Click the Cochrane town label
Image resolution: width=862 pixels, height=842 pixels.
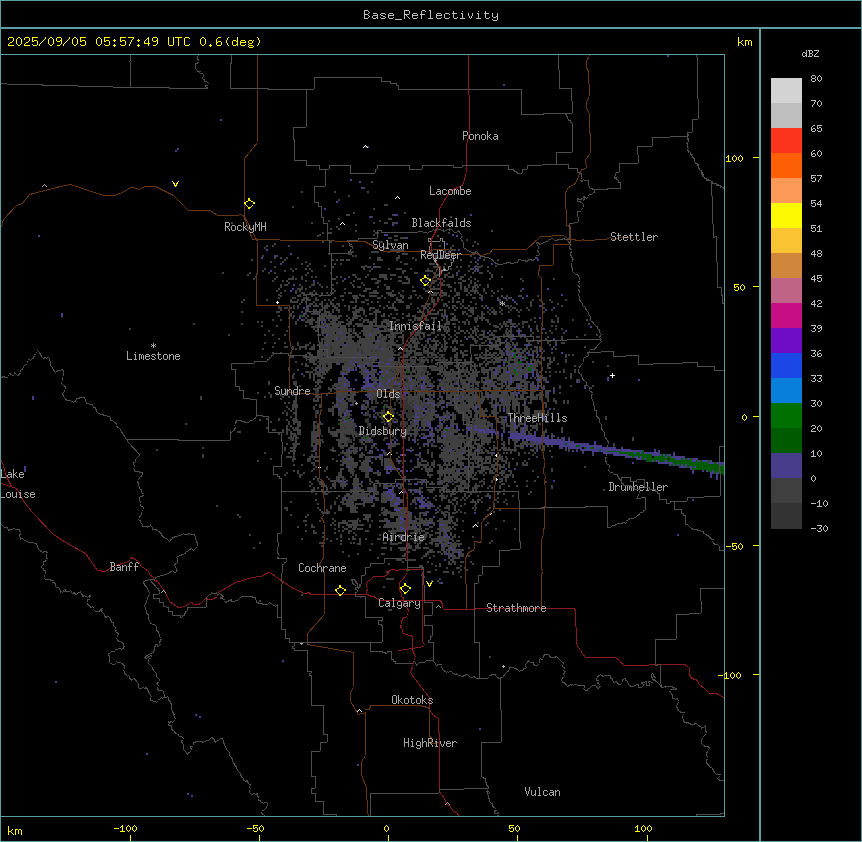[x=322, y=568]
